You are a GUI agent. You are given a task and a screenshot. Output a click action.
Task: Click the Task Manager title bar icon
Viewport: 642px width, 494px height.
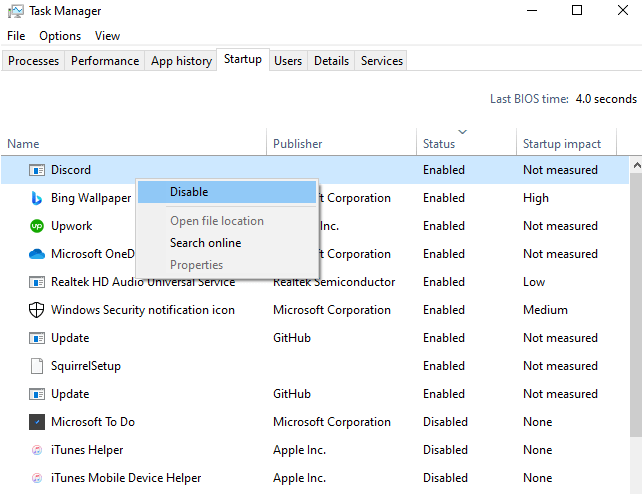tap(15, 11)
